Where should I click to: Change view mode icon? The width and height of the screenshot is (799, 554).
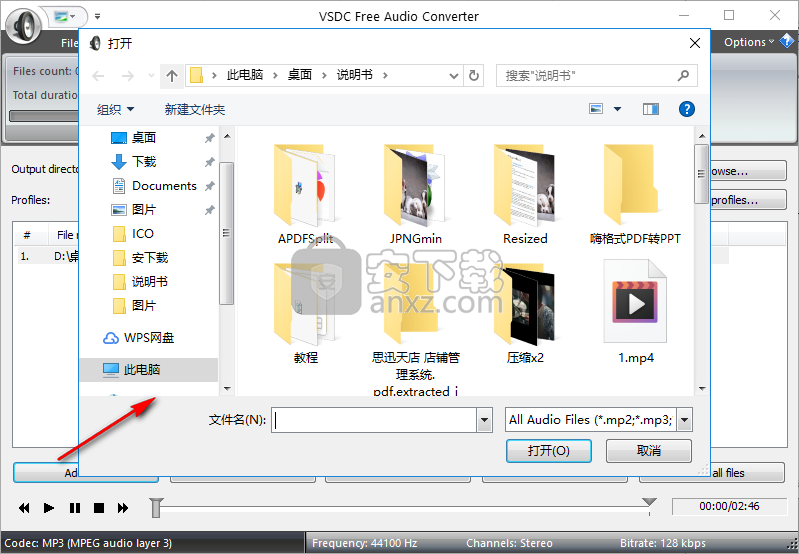[596, 109]
